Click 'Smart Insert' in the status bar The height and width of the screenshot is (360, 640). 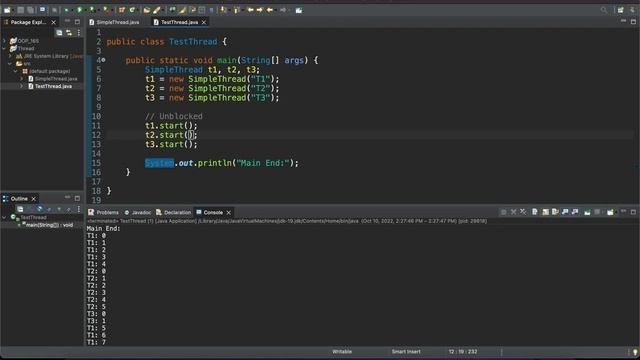click(x=406, y=351)
